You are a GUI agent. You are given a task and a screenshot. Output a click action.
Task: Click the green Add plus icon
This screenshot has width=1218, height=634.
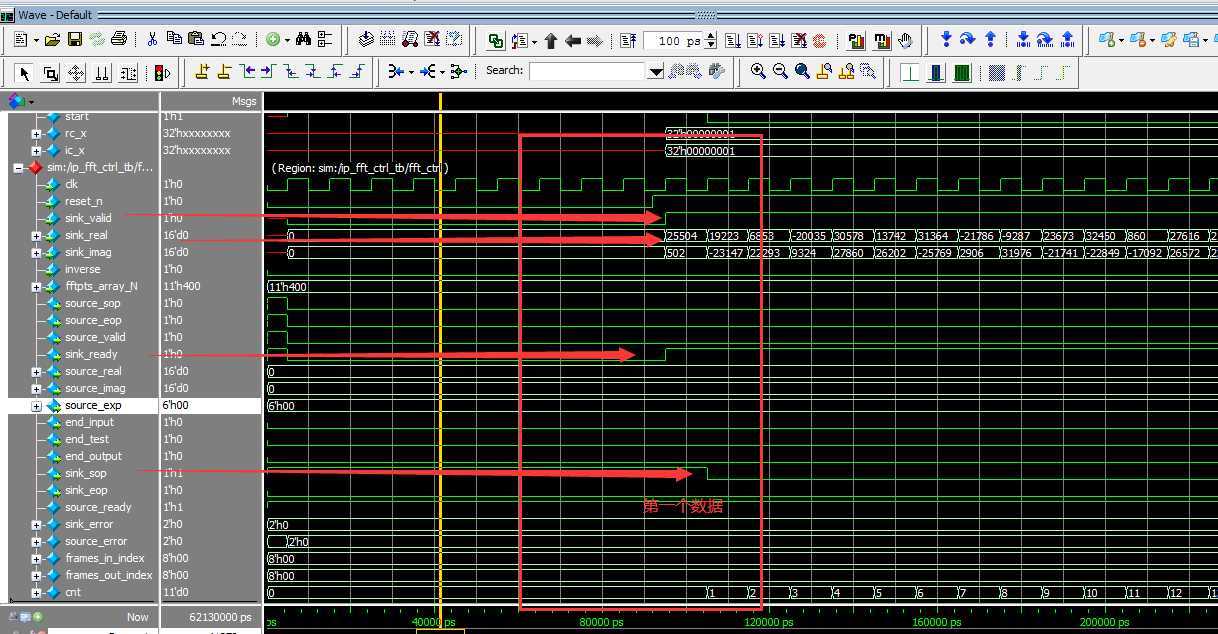tap(273, 40)
